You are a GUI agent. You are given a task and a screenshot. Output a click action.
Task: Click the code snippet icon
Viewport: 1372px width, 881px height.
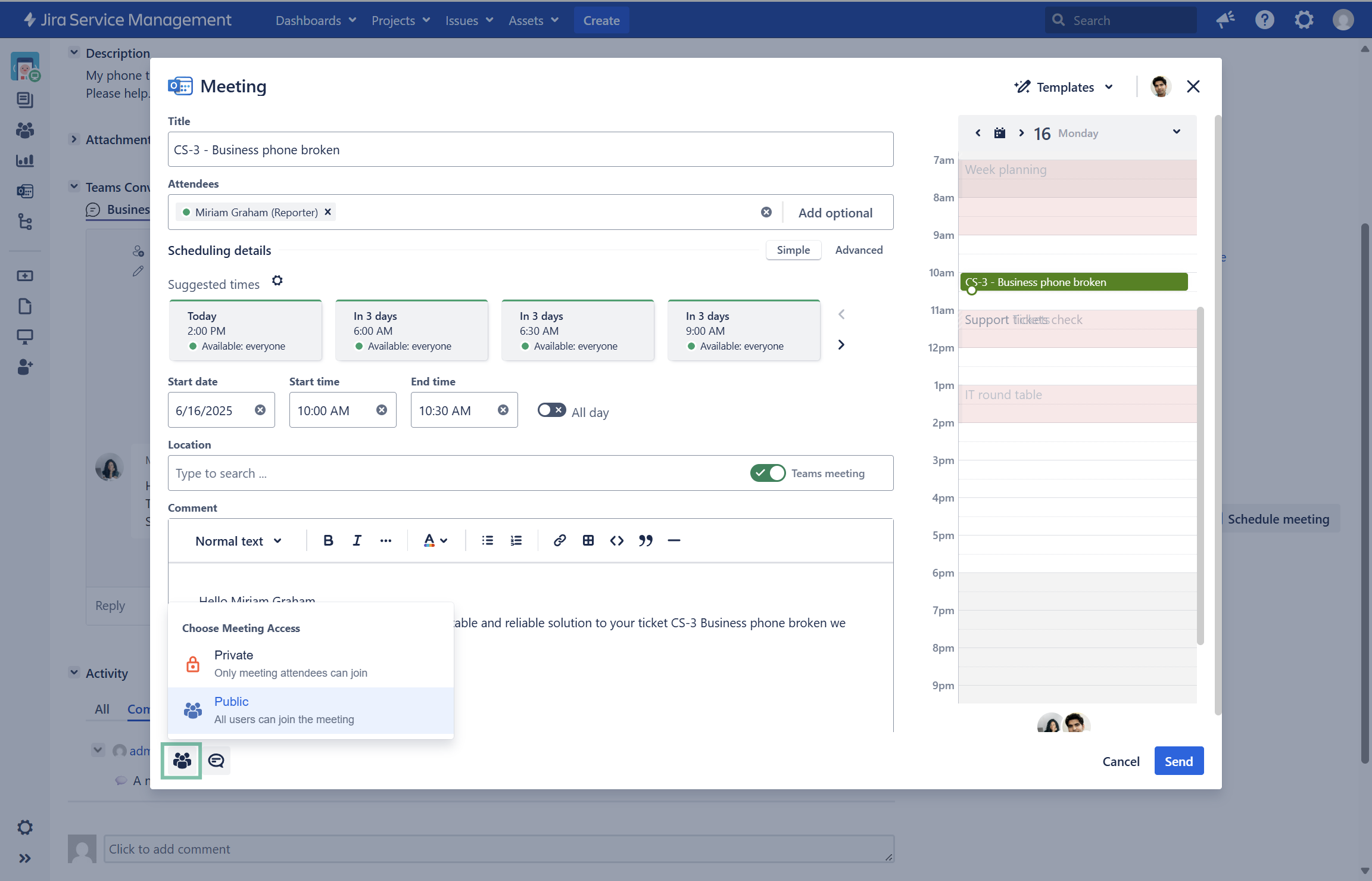[x=617, y=540]
